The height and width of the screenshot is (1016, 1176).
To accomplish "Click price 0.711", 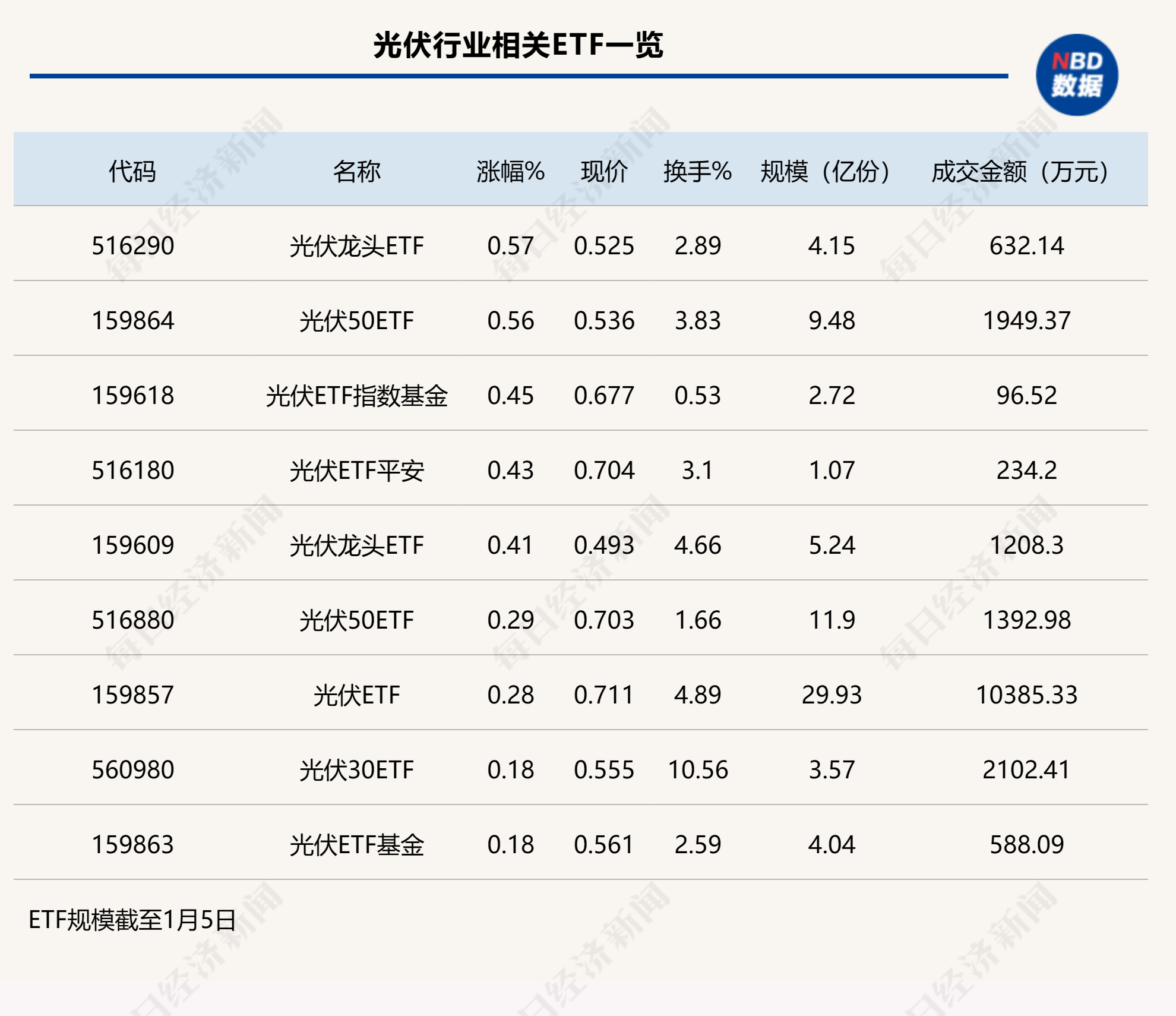I will (604, 695).
